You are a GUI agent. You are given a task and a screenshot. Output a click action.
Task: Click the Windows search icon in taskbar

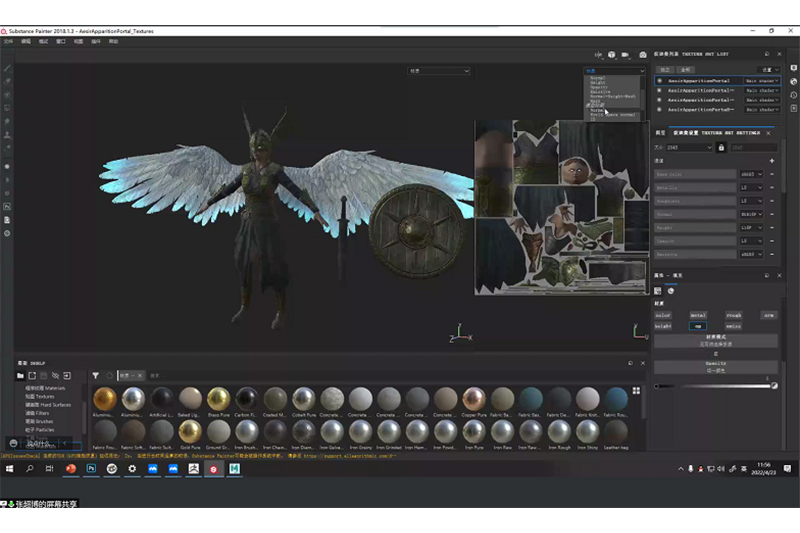[30, 468]
